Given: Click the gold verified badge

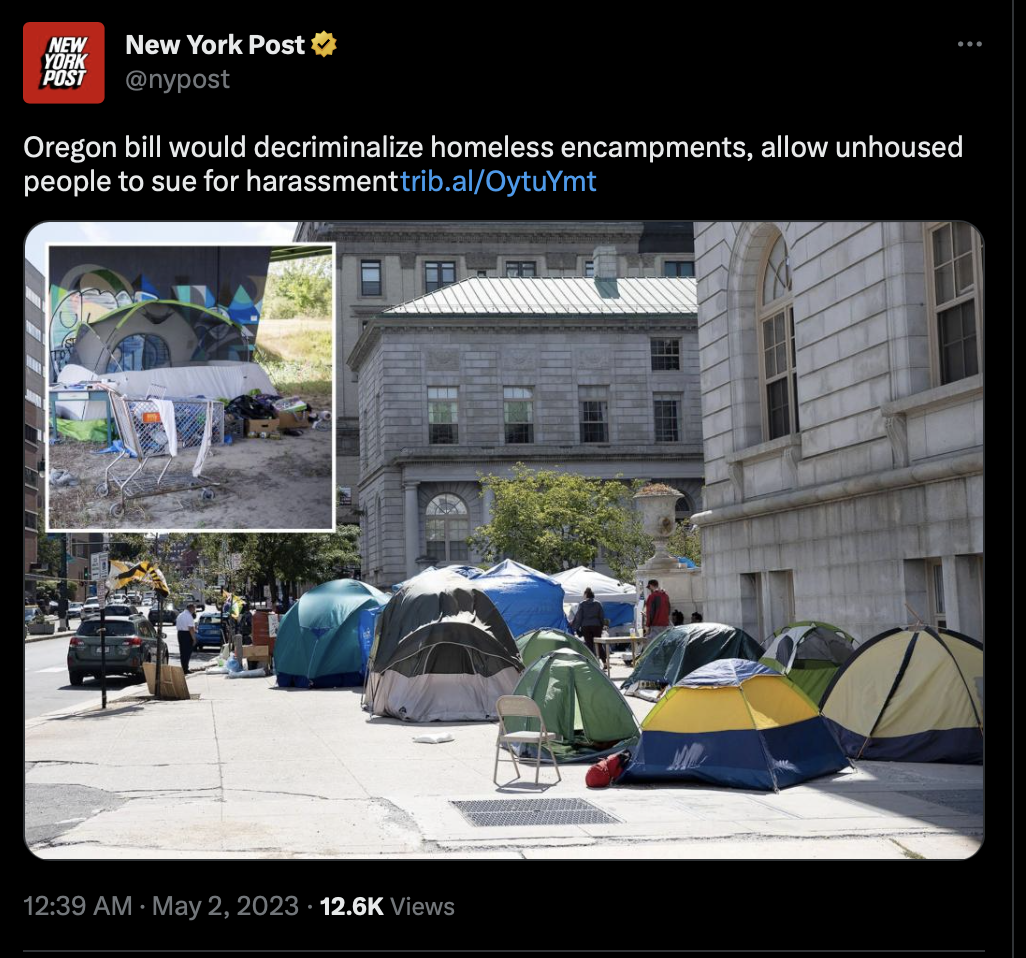Looking at the screenshot, I should [323, 44].
